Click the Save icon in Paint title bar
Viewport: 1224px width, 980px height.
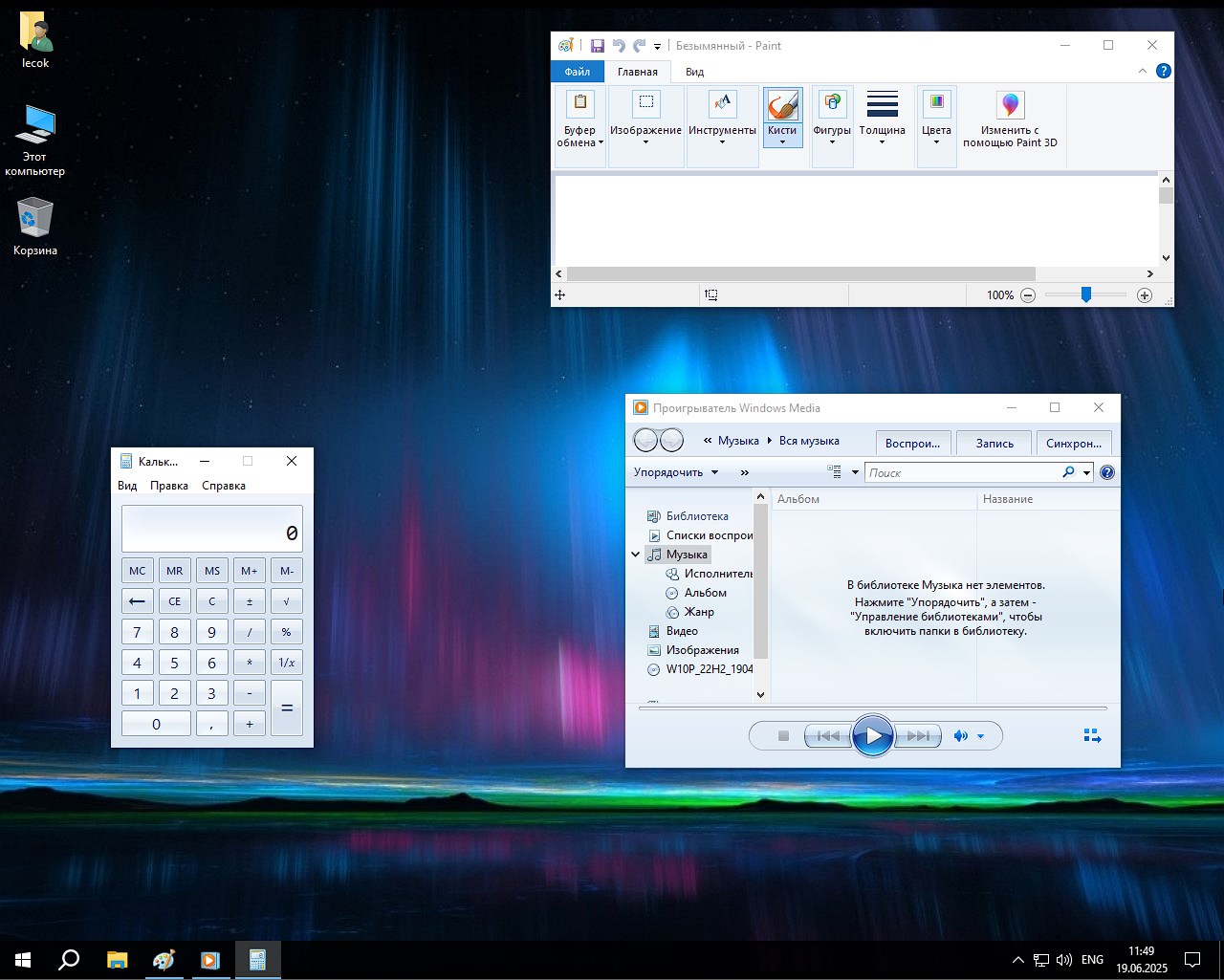coord(598,46)
